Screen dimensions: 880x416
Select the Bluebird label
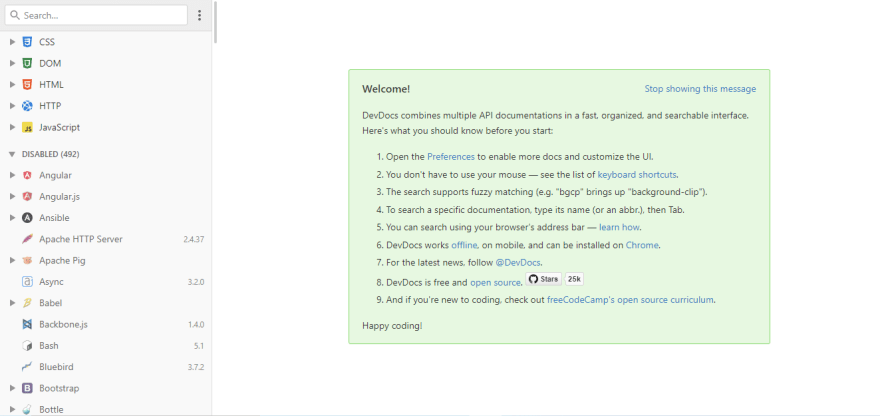pos(56,367)
